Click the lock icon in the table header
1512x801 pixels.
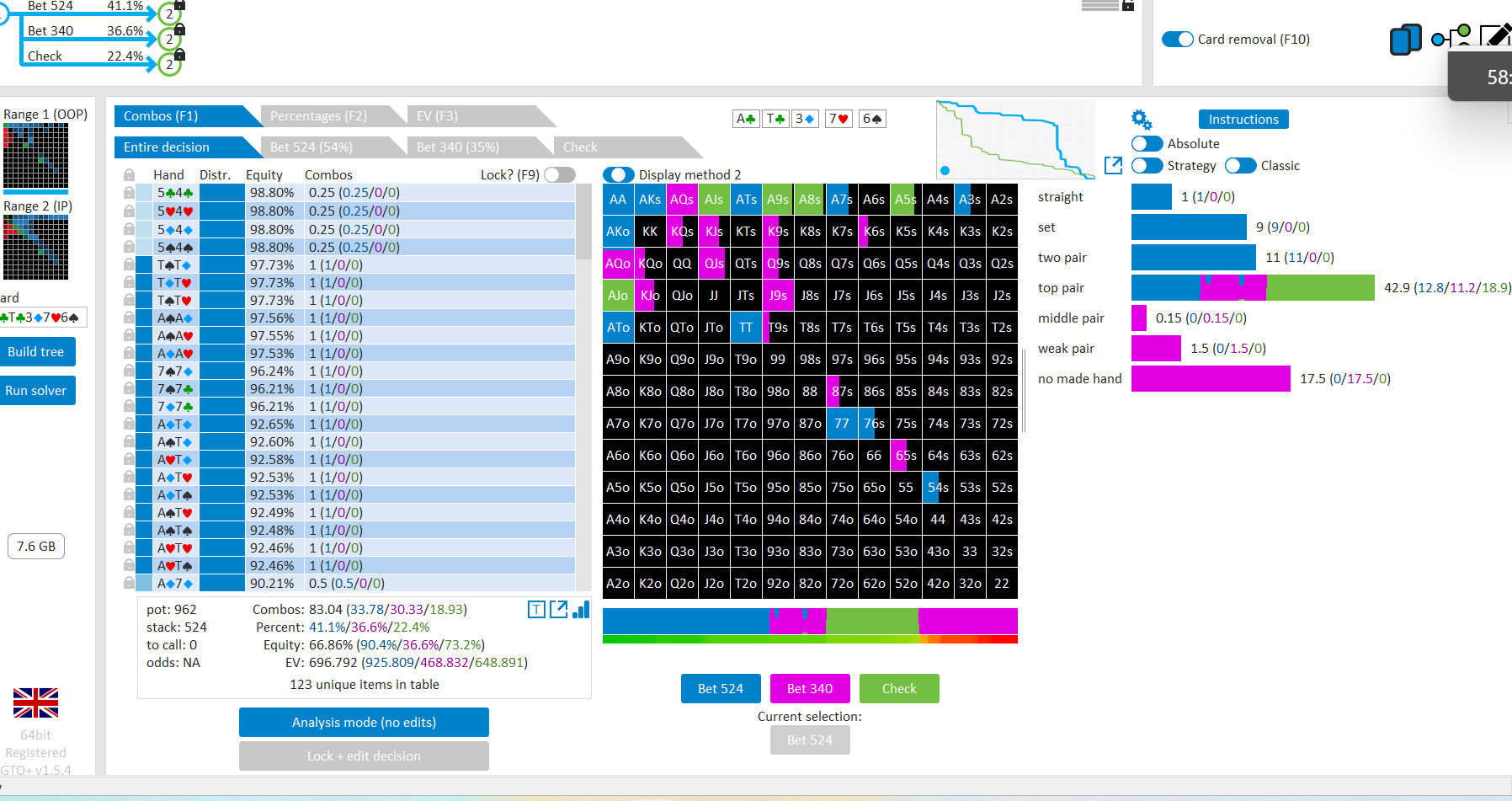tap(129, 174)
